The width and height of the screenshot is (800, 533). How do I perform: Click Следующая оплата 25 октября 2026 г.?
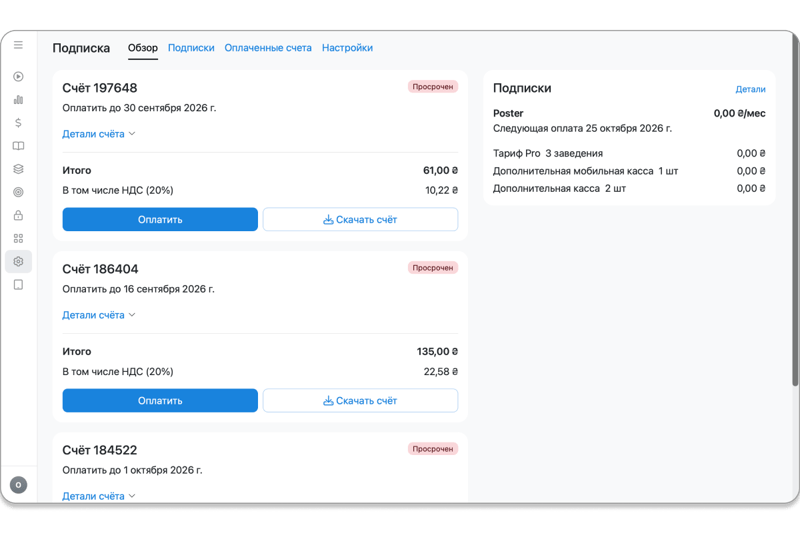pyautogui.click(x=582, y=129)
